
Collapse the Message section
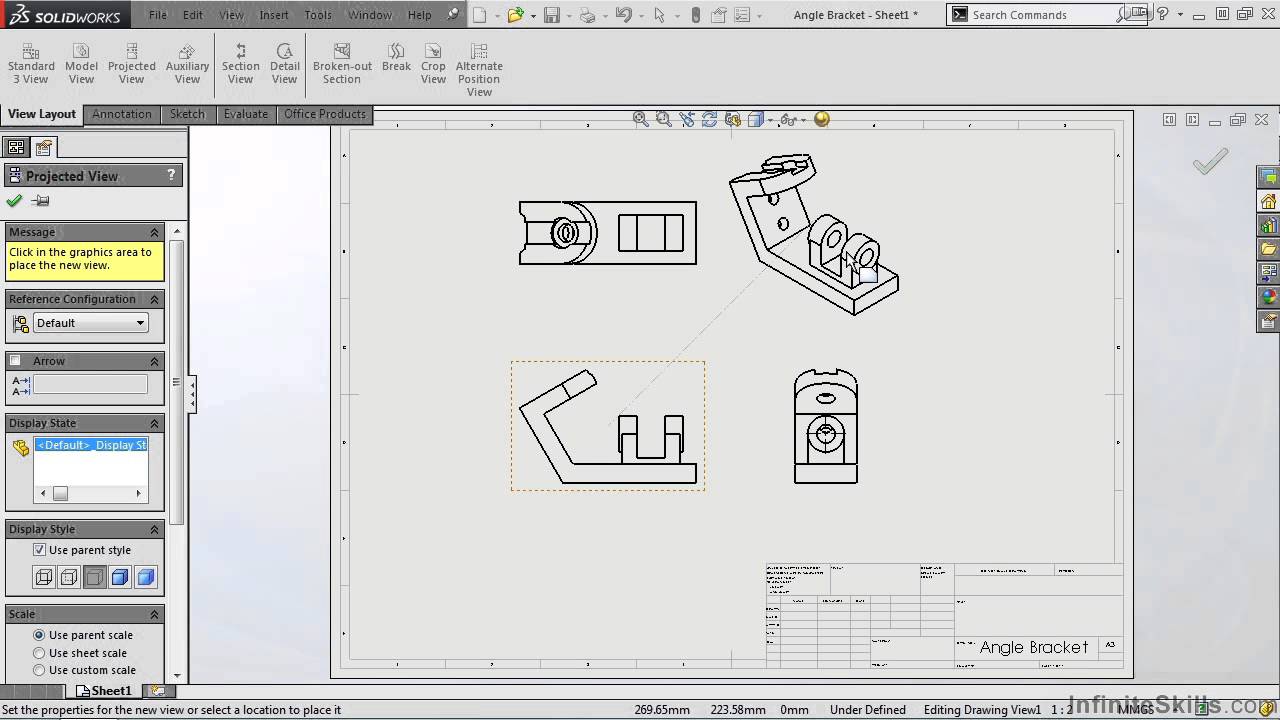[x=154, y=232]
